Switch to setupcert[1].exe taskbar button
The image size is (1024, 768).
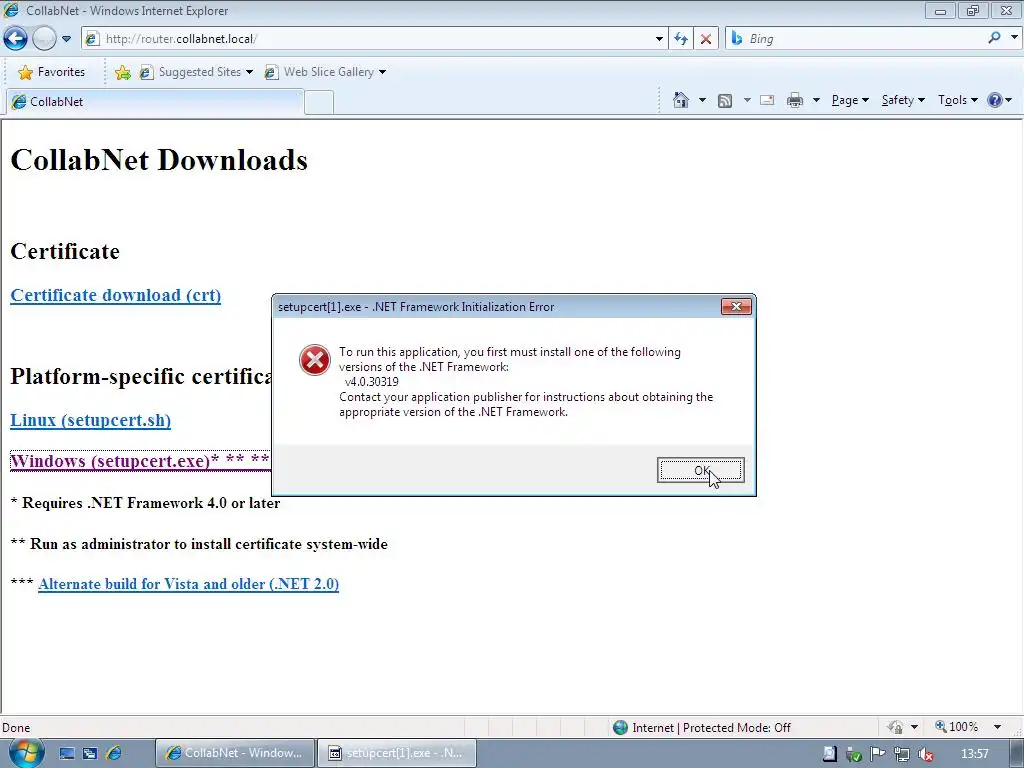click(x=396, y=753)
